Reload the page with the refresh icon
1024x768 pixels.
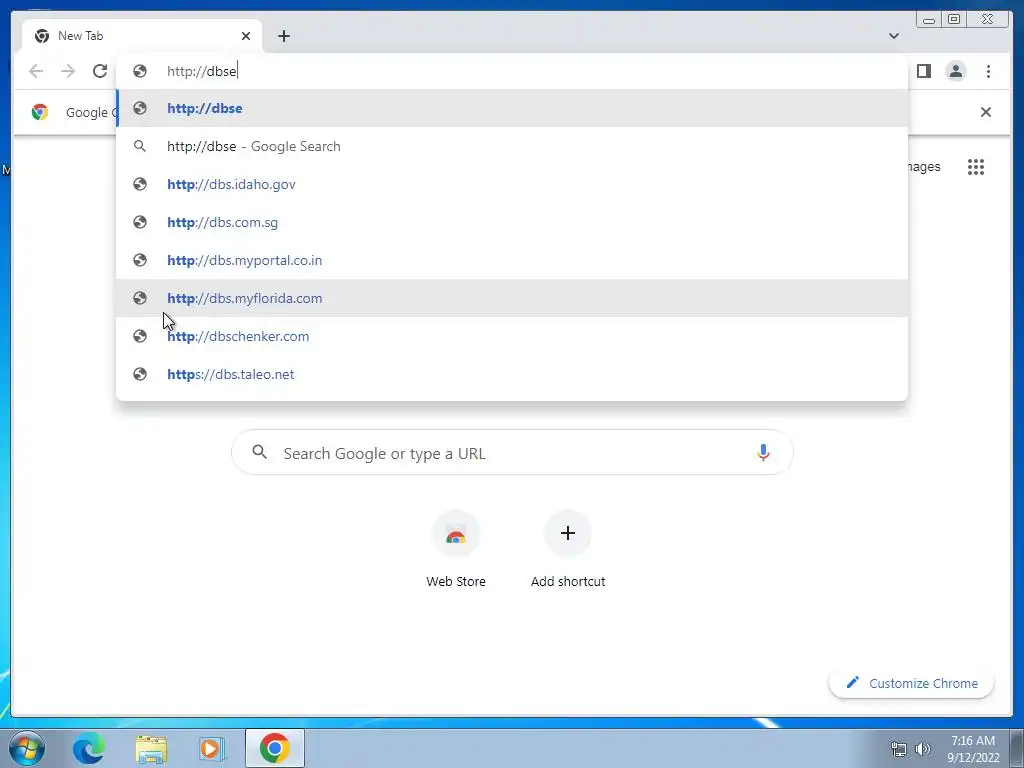[x=99, y=71]
